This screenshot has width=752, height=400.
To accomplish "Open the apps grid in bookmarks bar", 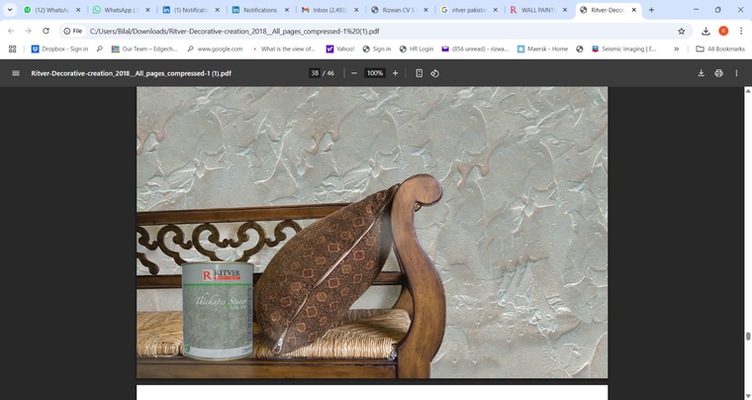I will [x=12, y=49].
